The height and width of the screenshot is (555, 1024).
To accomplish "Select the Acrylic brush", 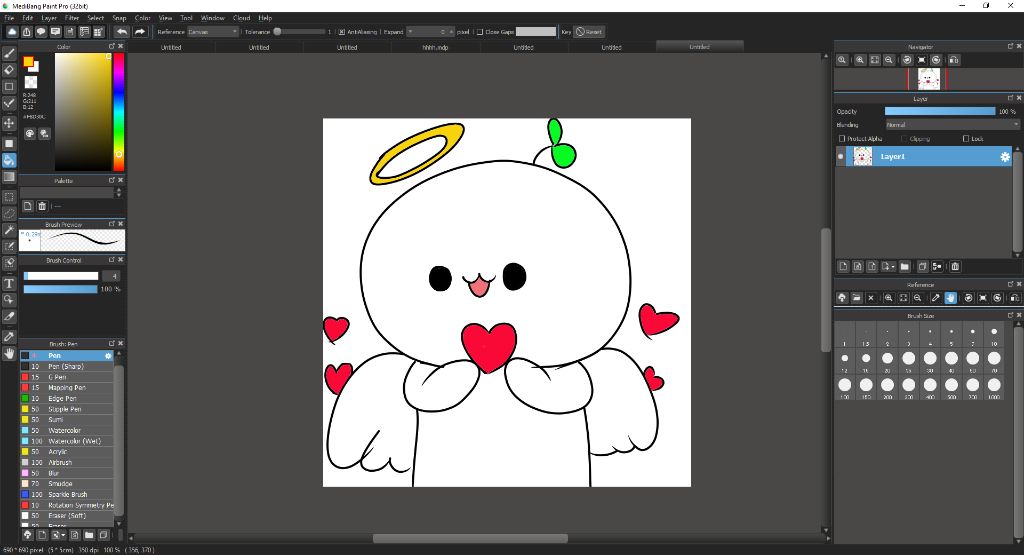I will pyautogui.click(x=66, y=452).
